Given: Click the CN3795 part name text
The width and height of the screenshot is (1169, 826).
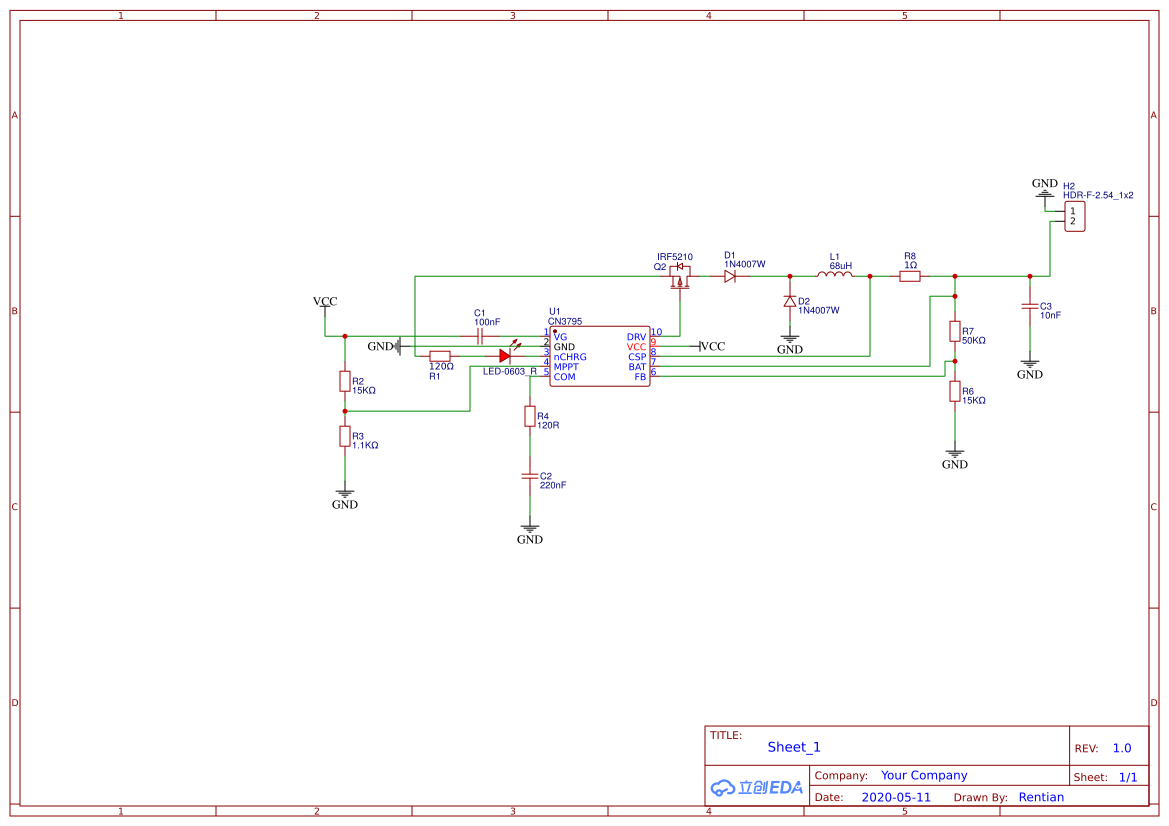Looking at the screenshot, I should point(565,321).
